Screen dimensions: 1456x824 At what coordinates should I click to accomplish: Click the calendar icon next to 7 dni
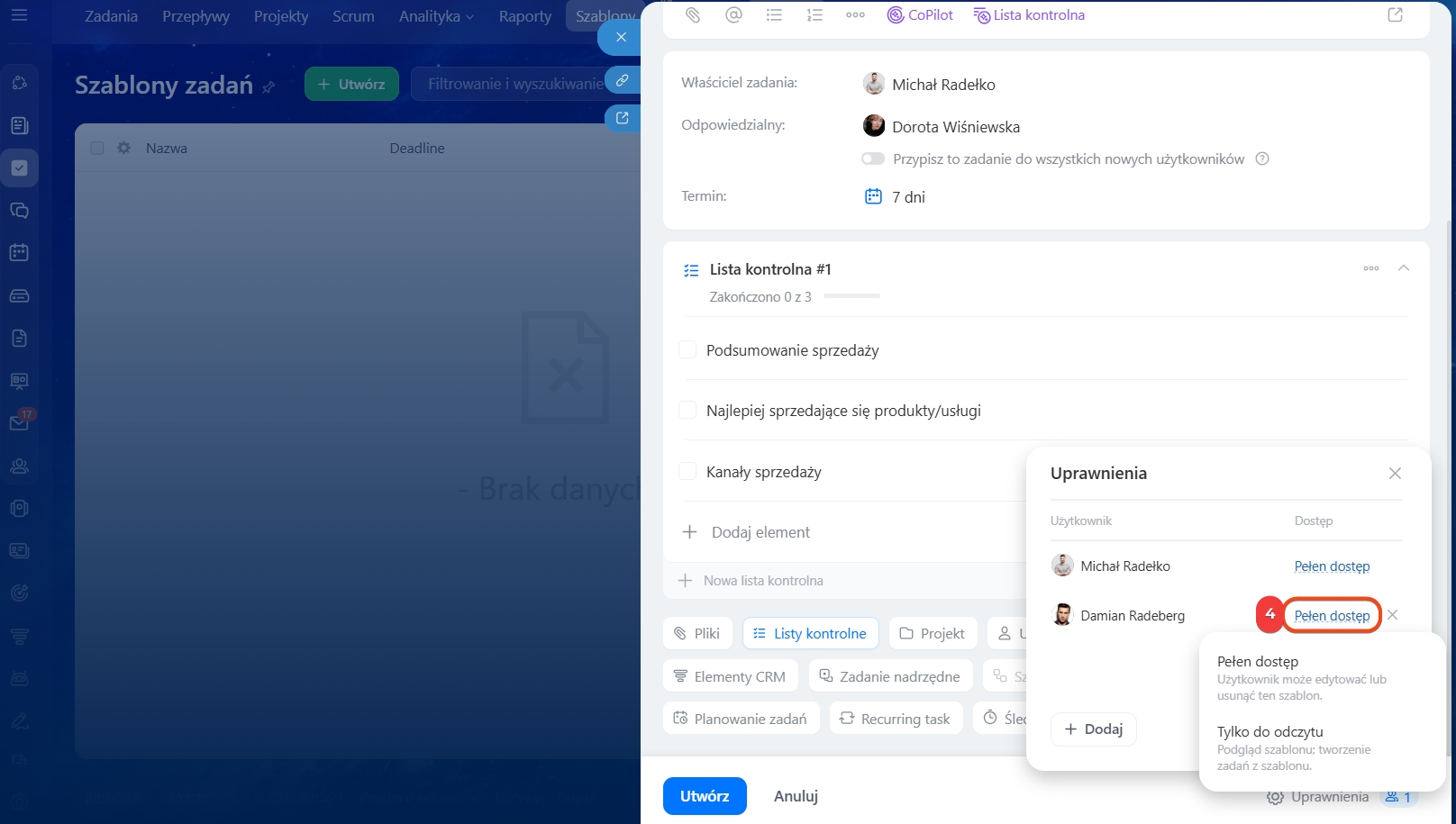(x=873, y=196)
